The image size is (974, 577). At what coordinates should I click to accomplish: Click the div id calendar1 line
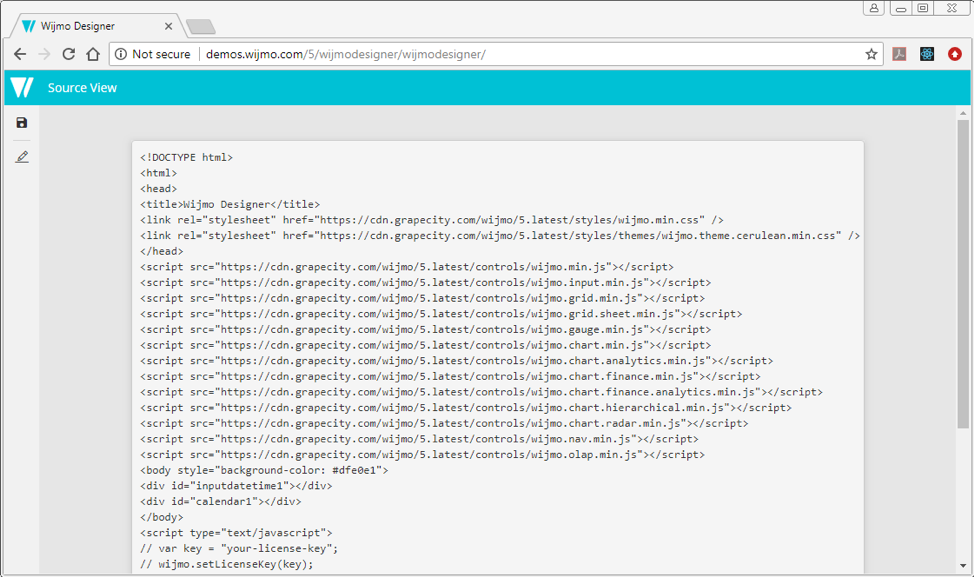pyautogui.click(x=221, y=501)
